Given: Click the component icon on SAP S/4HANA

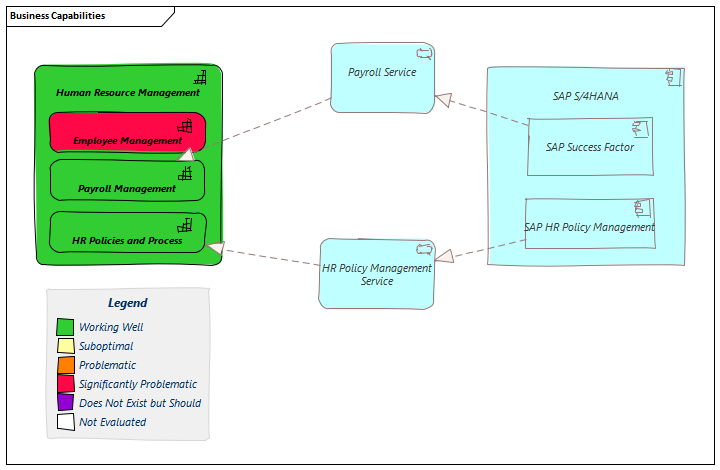Looking at the screenshot, I should 674,78.
